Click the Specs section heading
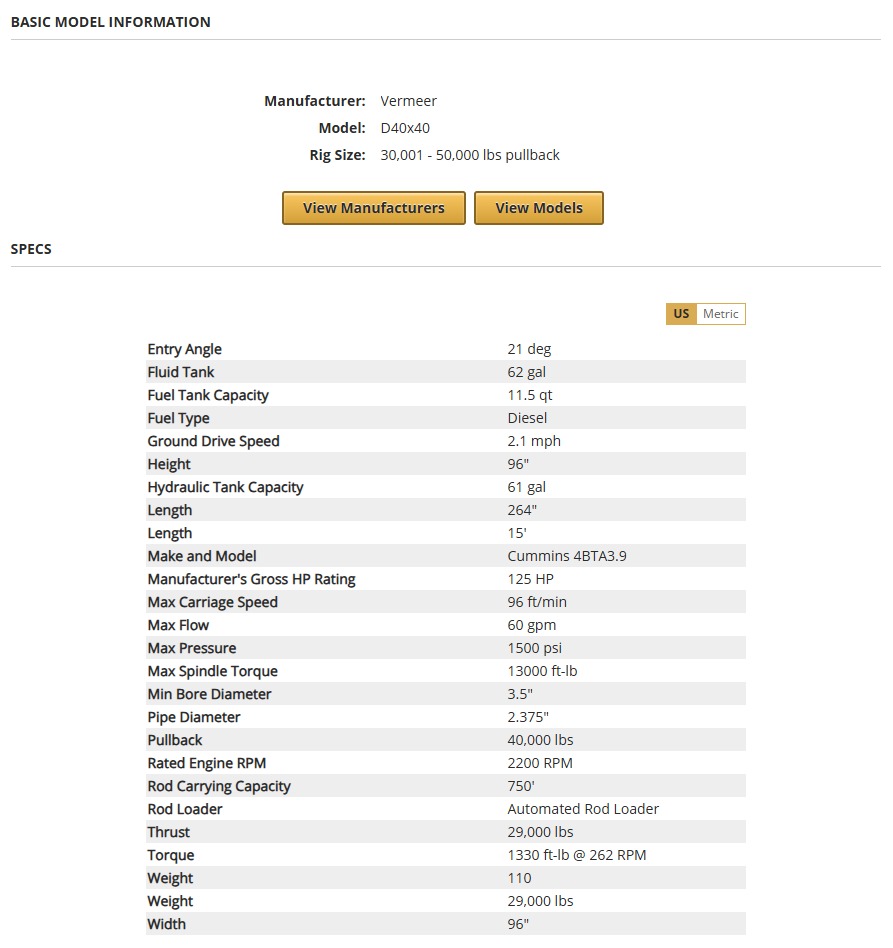 31,249
